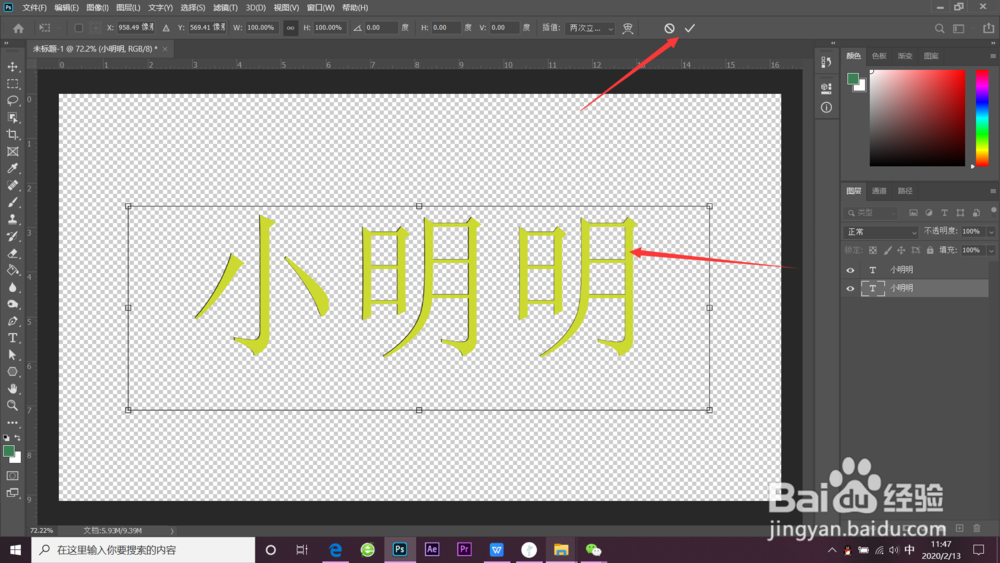This screenshot has height=563, width=1000.
Task: Open the interpolation 两次立方 dropdown
Action: click(x=591, y=28)
